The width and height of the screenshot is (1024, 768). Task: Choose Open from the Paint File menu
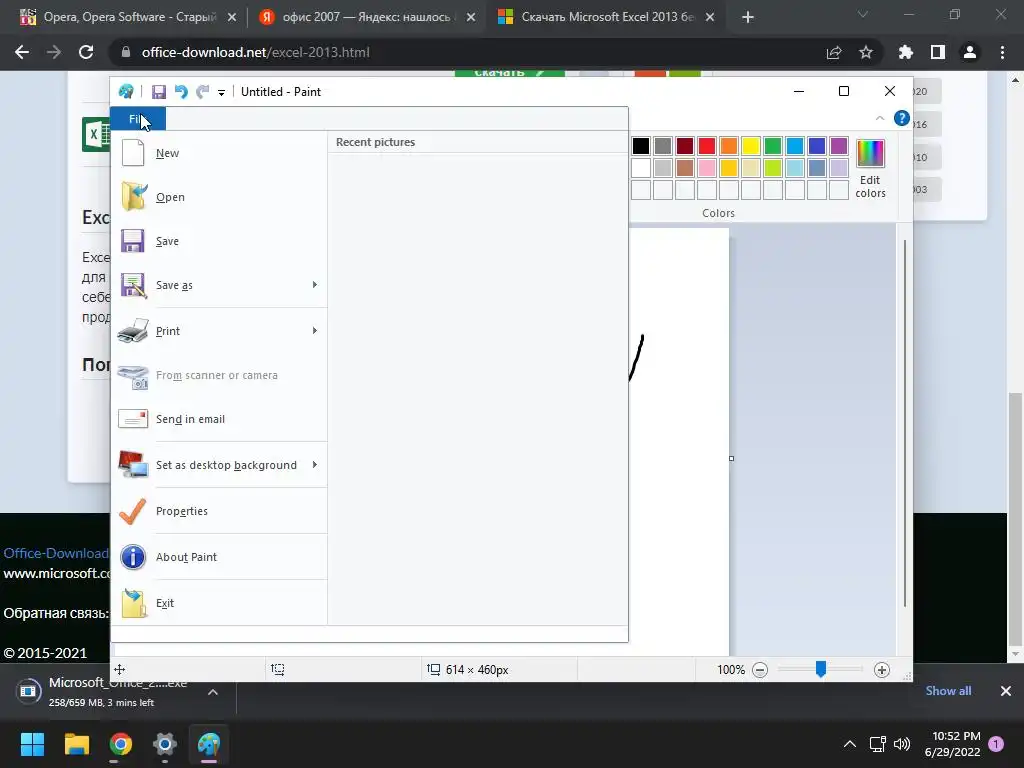219,197
